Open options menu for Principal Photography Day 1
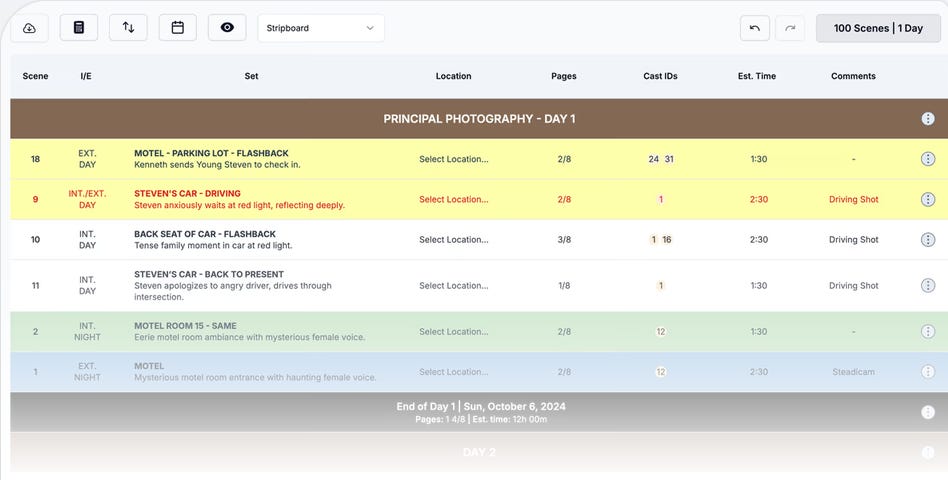 point(928,118)
